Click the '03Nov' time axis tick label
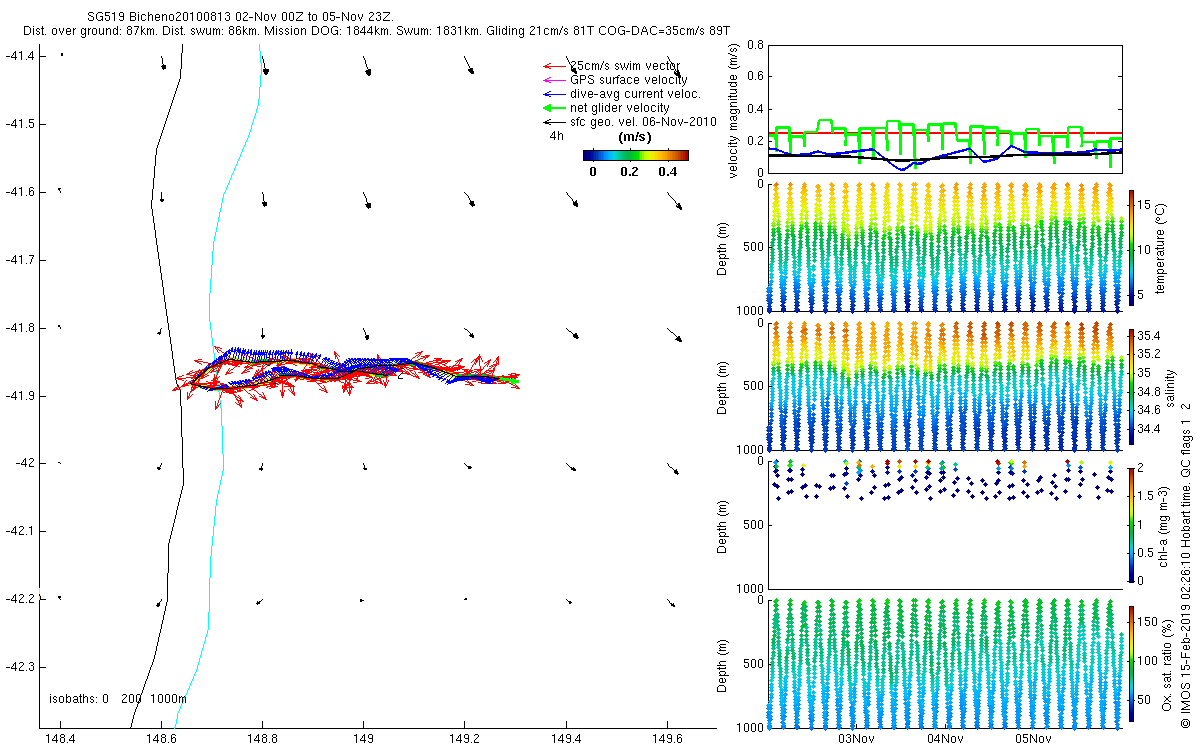1200x750 pixels. tap(857, 739)
